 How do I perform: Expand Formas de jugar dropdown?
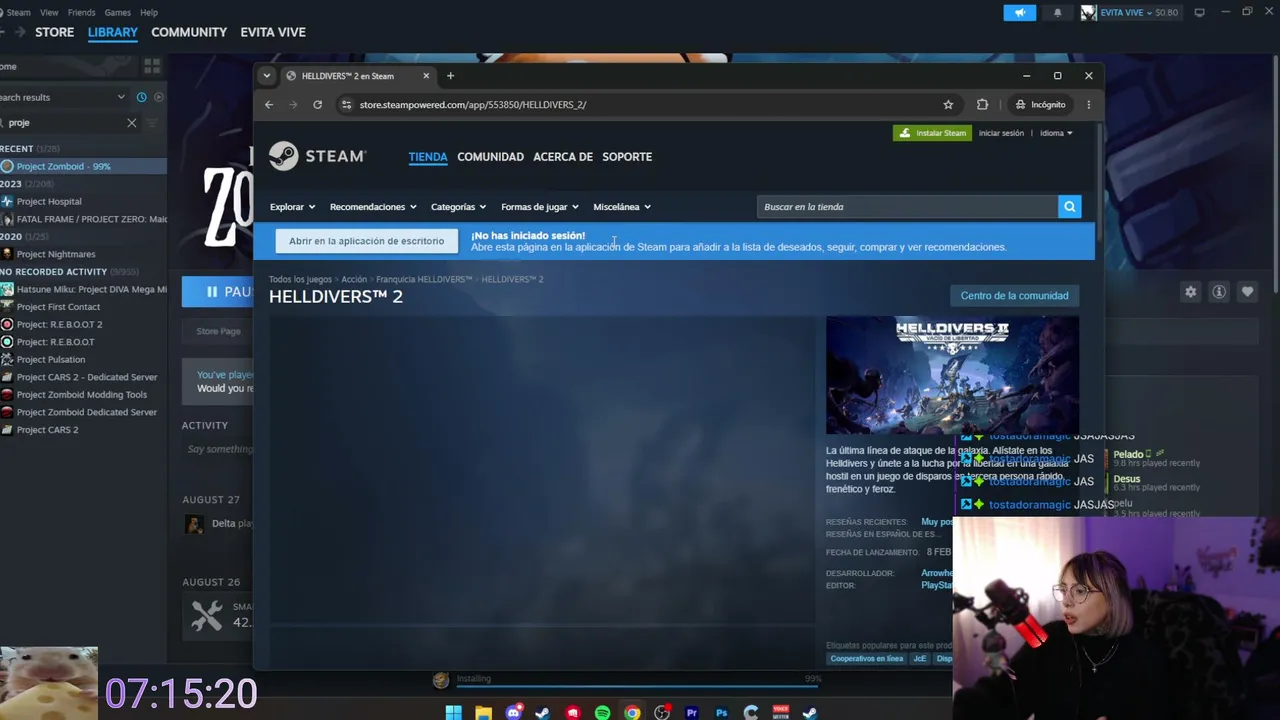tap(540, 207)
